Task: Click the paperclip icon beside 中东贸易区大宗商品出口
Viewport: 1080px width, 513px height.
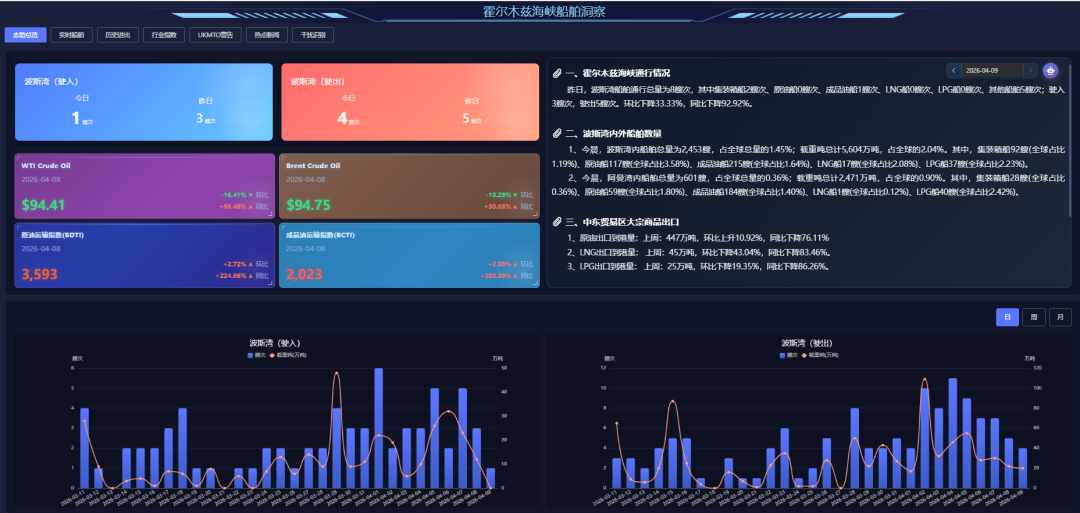Action: point(557,222)
